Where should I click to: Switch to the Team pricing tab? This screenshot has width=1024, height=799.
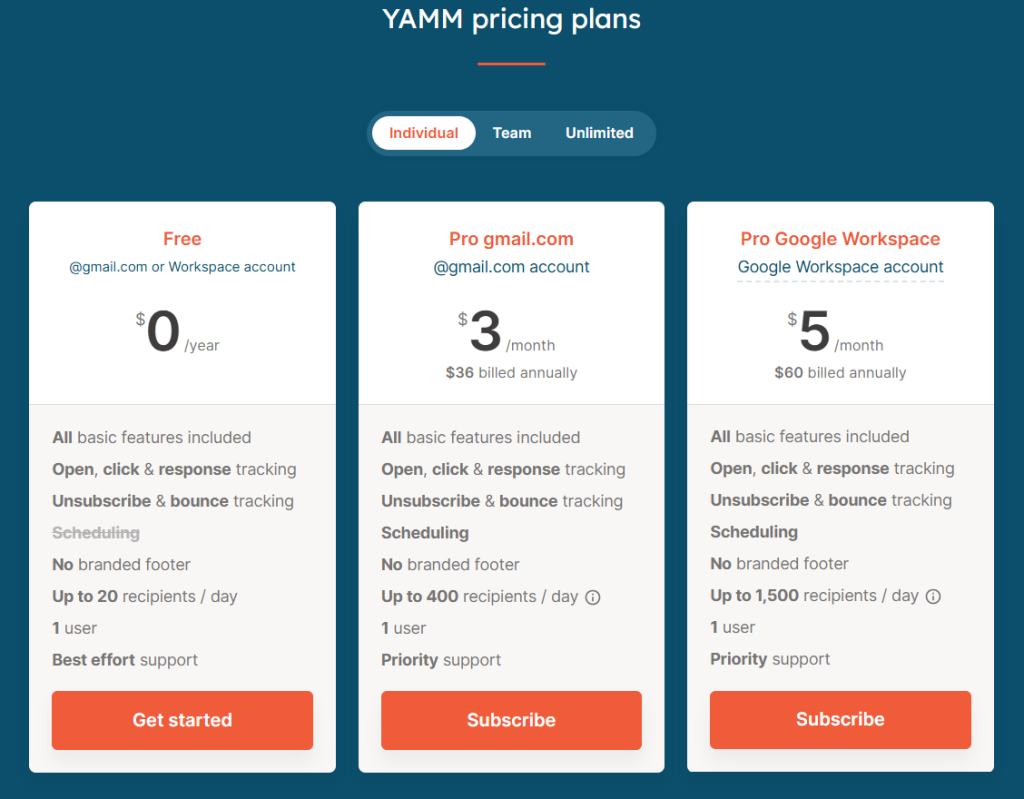tap(512, 132)
